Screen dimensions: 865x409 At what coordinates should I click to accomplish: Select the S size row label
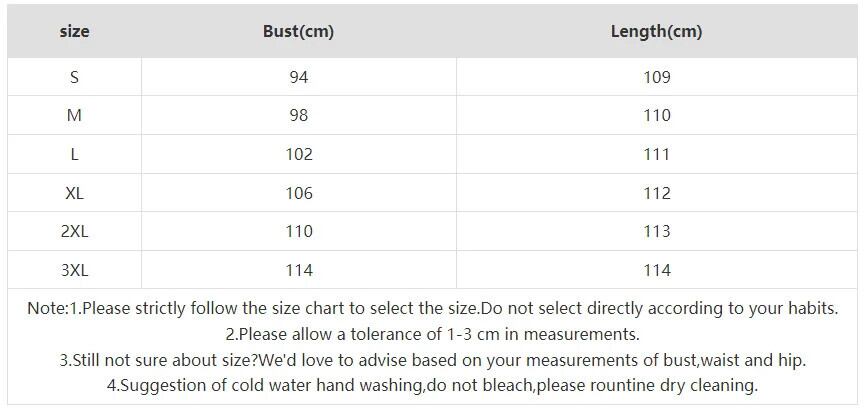click(x=74, y=77)
